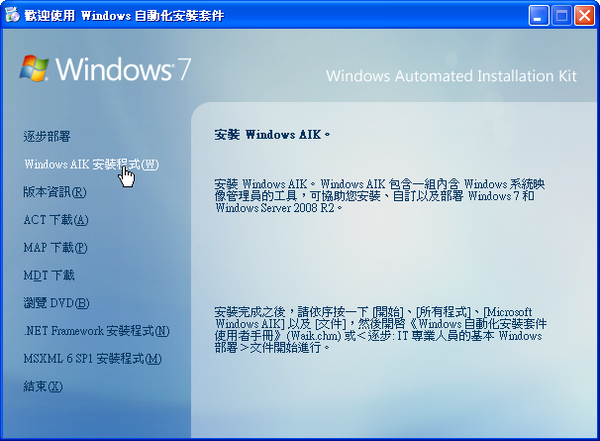The width and height of the screenshot is (600, 441).
Task: Click the Windows flag logo
Action: [34, 68]
